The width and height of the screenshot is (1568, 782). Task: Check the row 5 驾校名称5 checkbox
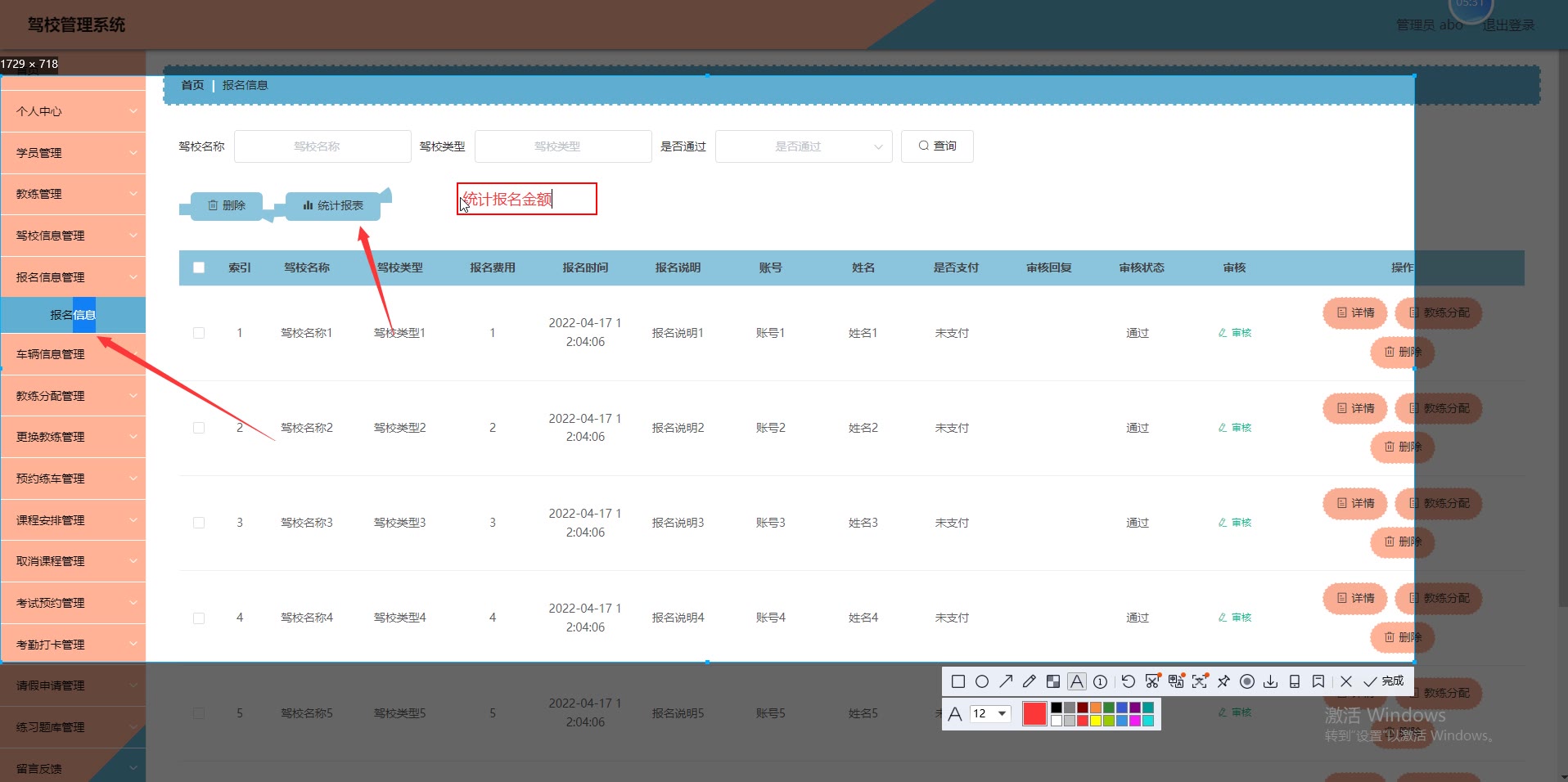(199, 713)
